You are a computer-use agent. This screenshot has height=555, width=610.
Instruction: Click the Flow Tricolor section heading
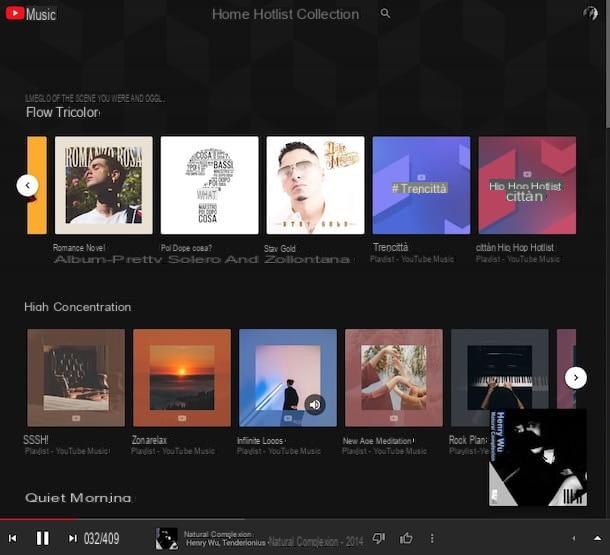coord(63,112)
